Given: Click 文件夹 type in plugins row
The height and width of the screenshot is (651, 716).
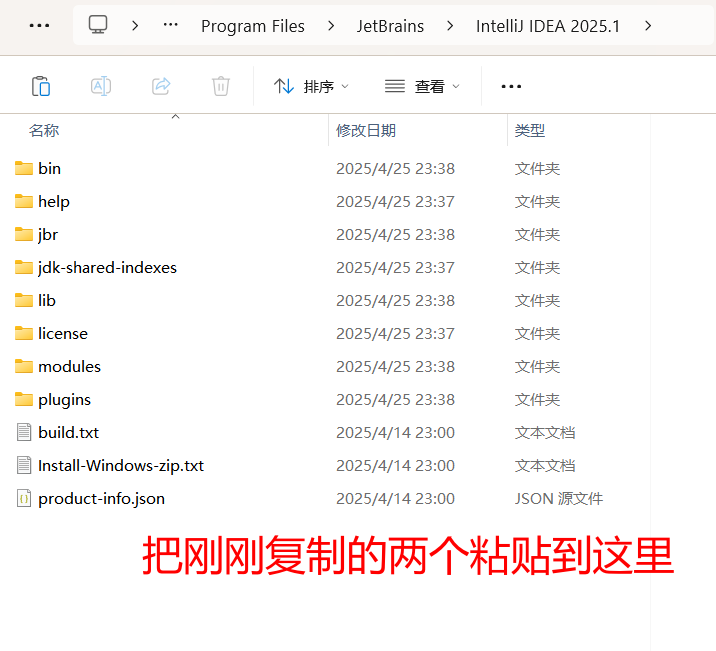Looking at the screenshot, I should click(537, 399).
